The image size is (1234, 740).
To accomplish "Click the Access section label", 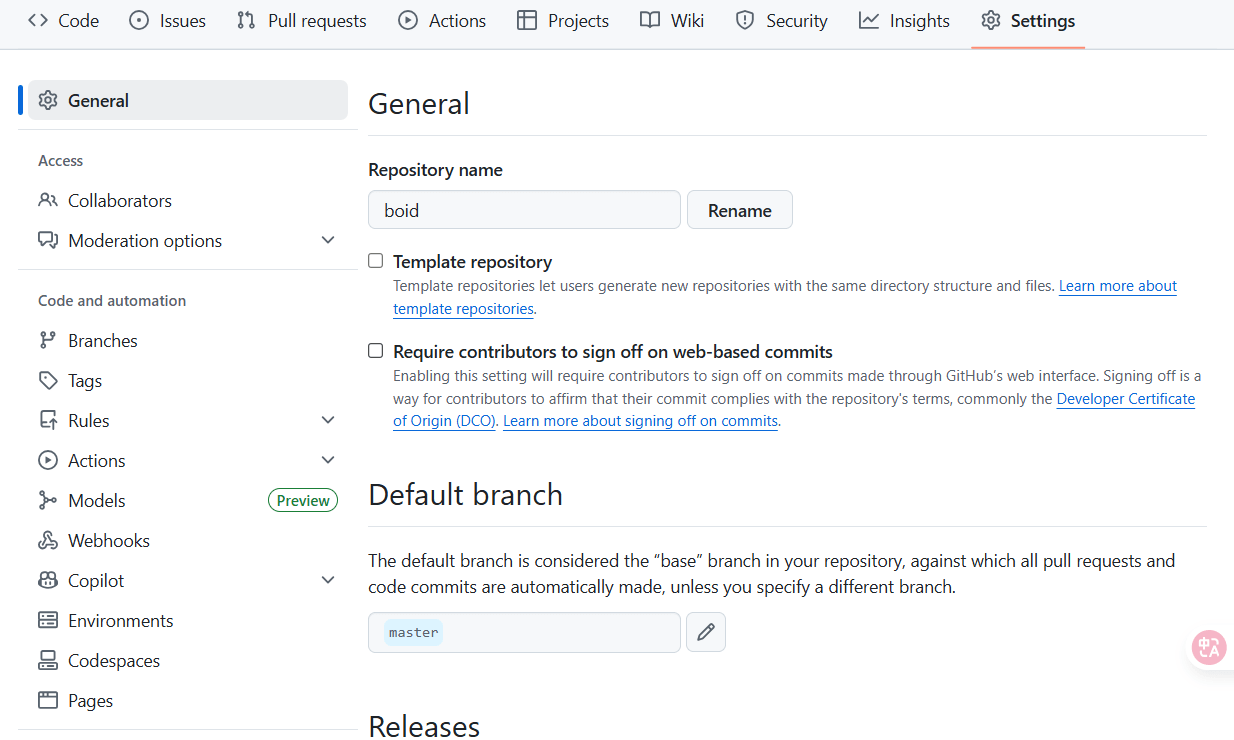I will click(61, 160).
